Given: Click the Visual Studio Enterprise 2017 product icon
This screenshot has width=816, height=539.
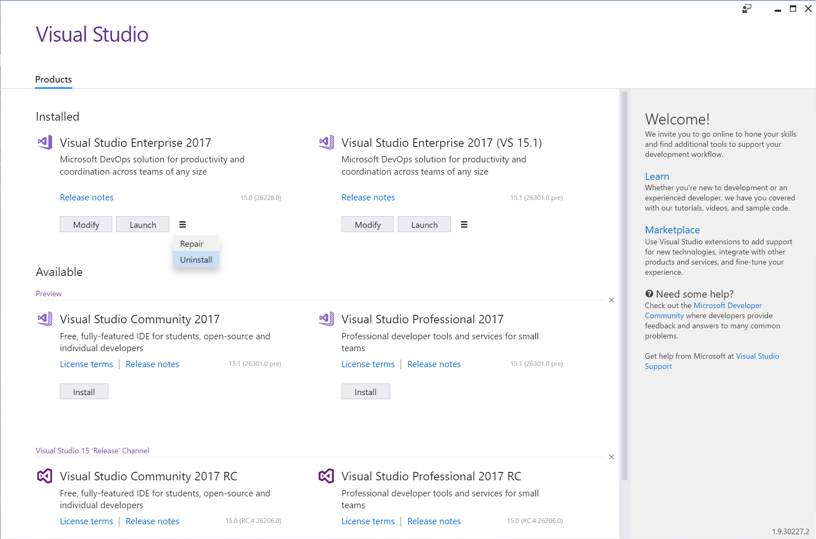Looking at the screenshot, I should (x=45, y=143).
